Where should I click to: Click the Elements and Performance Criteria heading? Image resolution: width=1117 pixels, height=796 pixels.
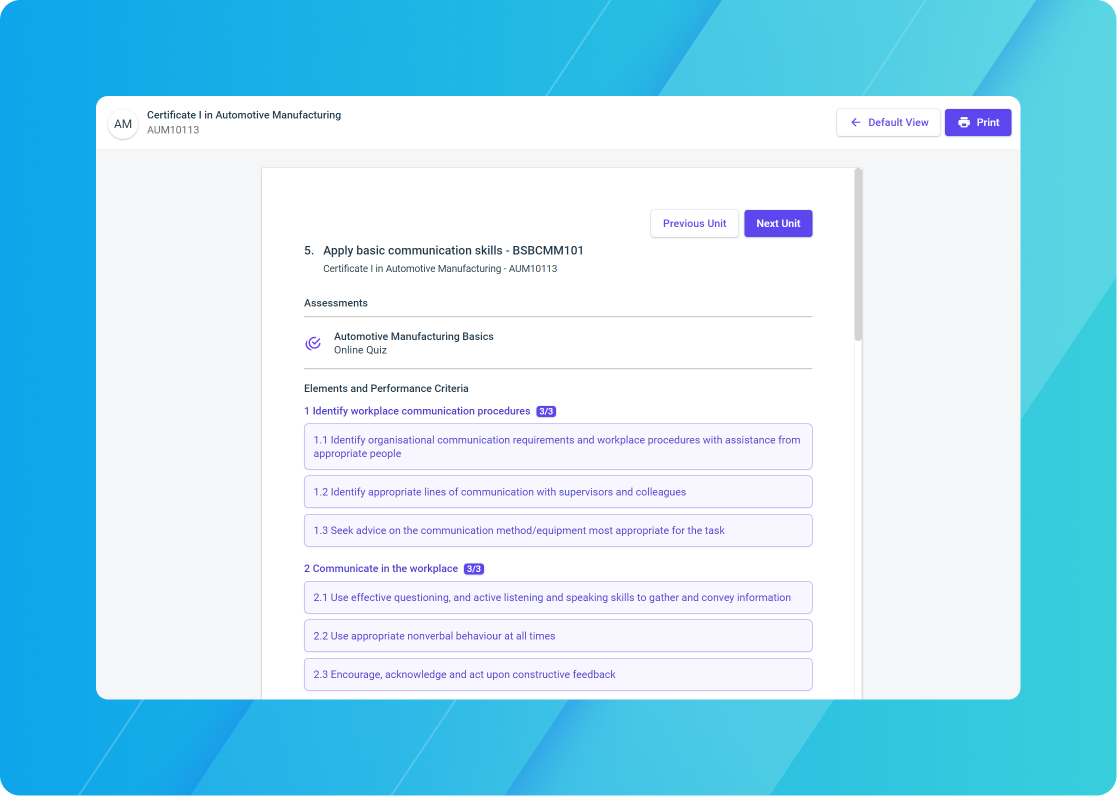386,388
